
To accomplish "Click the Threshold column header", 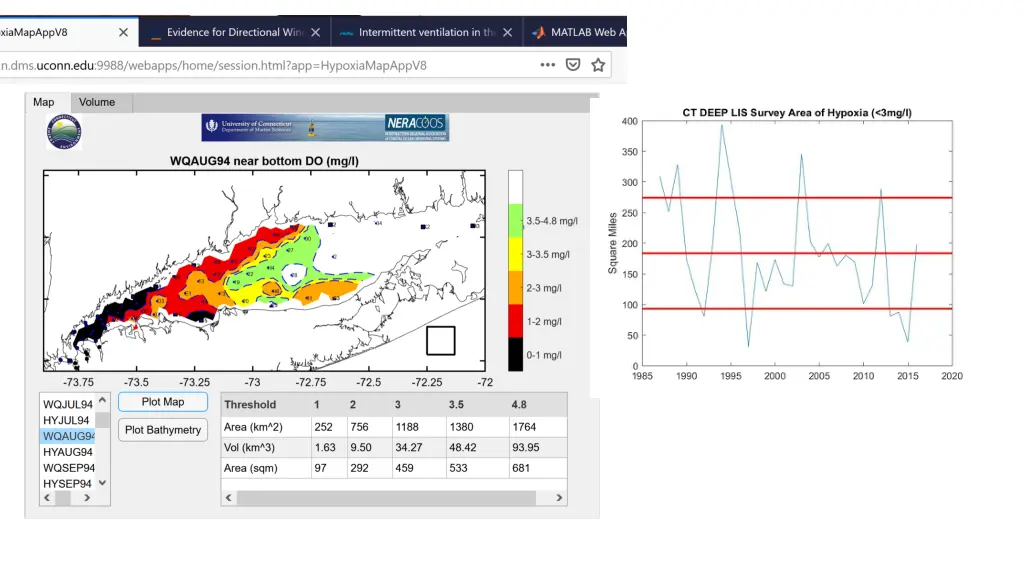I will pos(250,404).
